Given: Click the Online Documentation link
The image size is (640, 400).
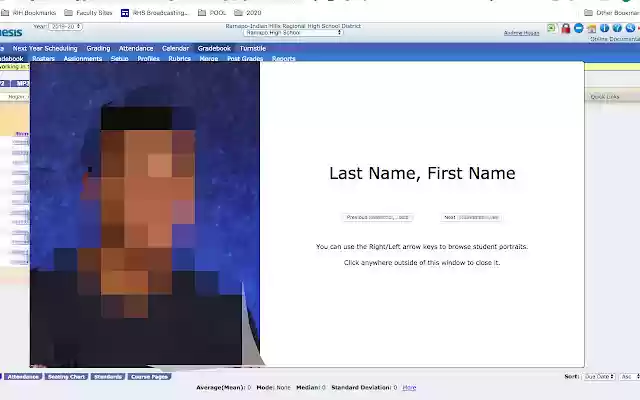Looking at the screenshot, I should pos(615,39).
